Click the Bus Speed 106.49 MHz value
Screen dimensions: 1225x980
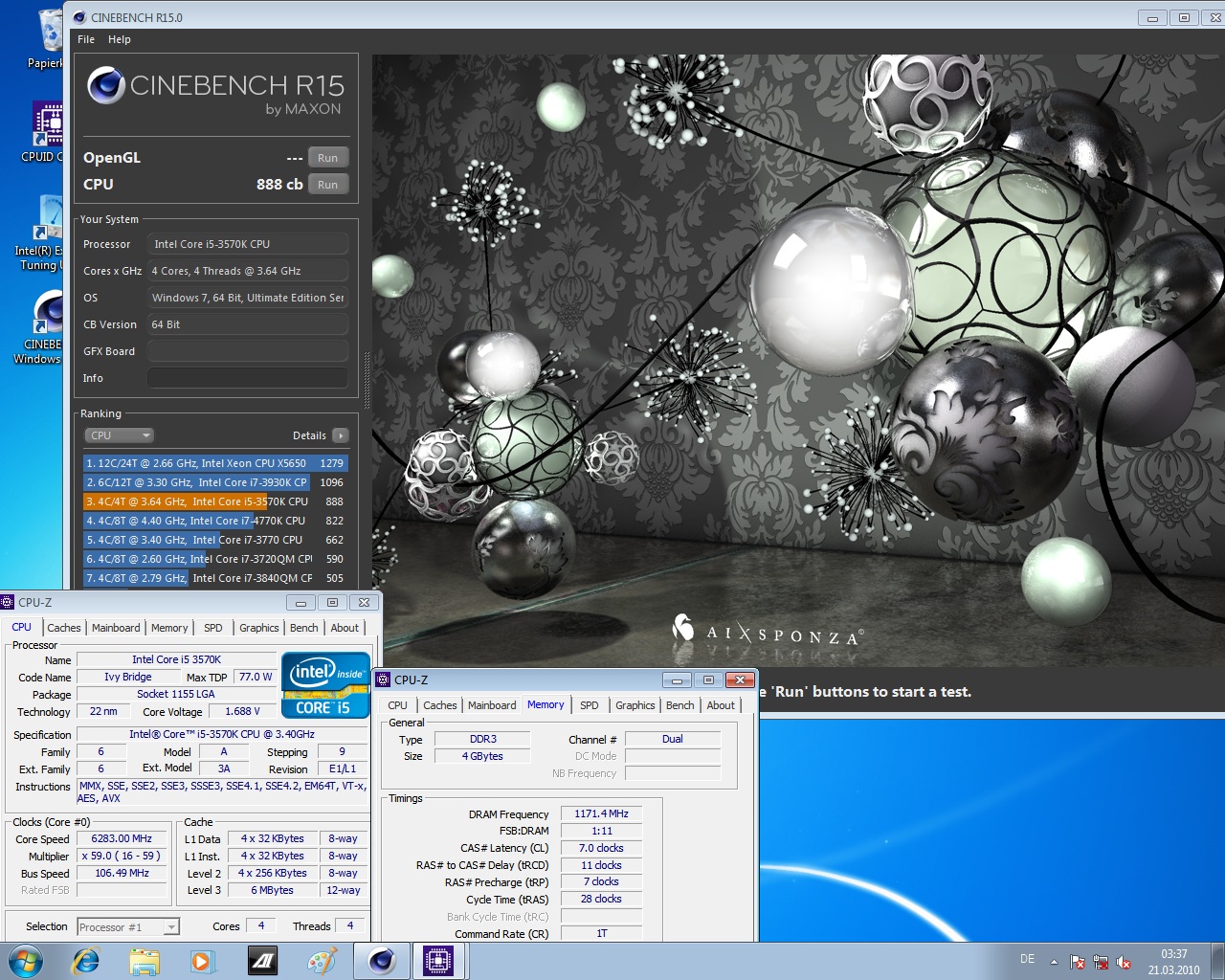click(x=122, y=873)
